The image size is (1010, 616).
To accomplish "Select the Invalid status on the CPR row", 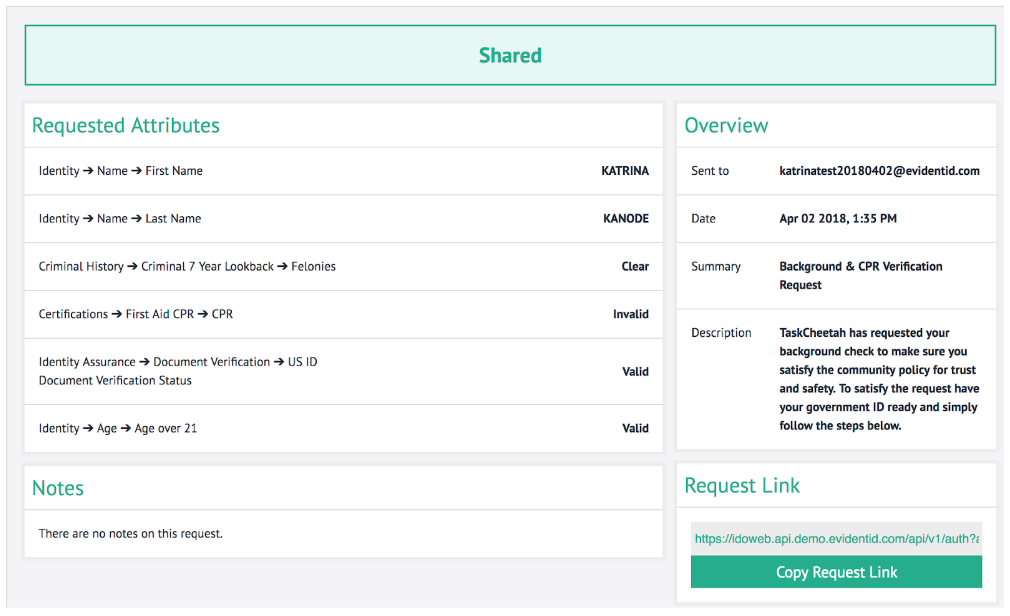I will pyautogui.click(x=631, y=314).
